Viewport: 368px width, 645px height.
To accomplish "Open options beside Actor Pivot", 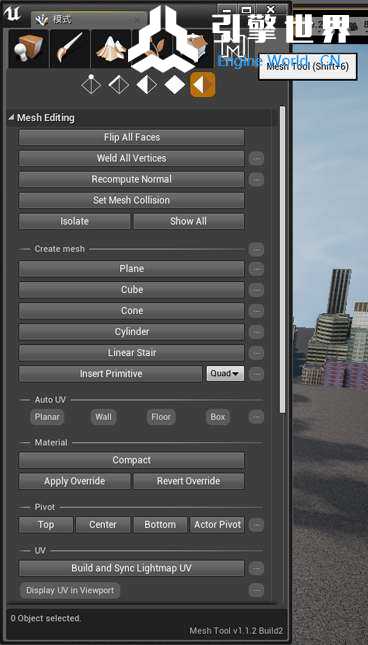I will tap(256, 525).
